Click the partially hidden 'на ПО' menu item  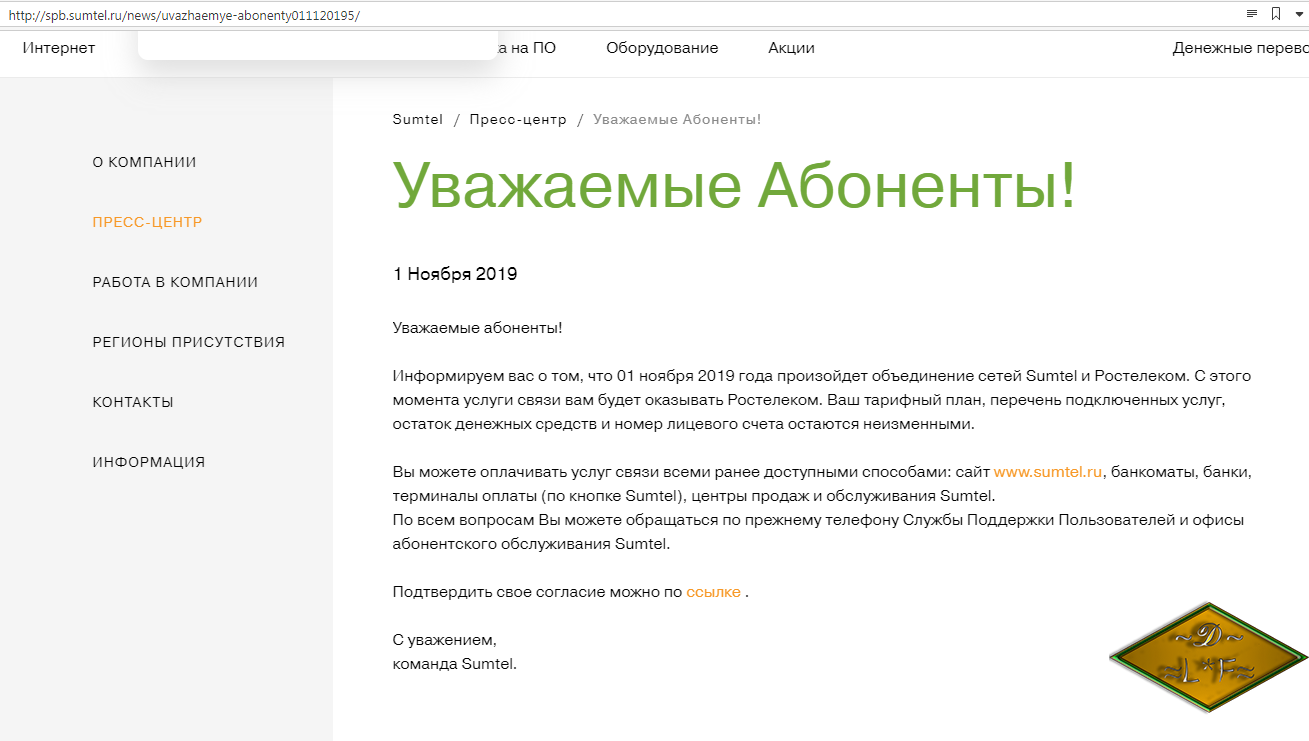coord(527,48)
